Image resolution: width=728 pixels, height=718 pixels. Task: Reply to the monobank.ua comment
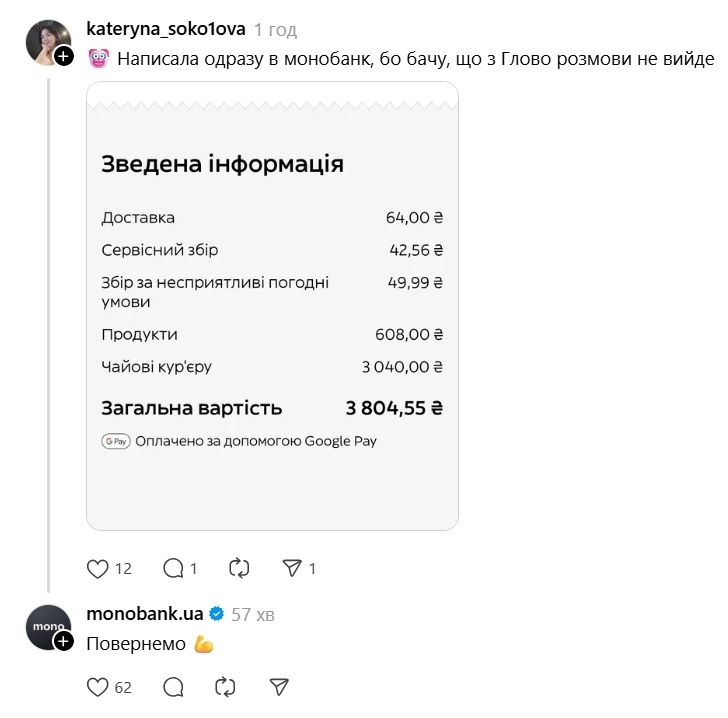click(x=173, y=687)
